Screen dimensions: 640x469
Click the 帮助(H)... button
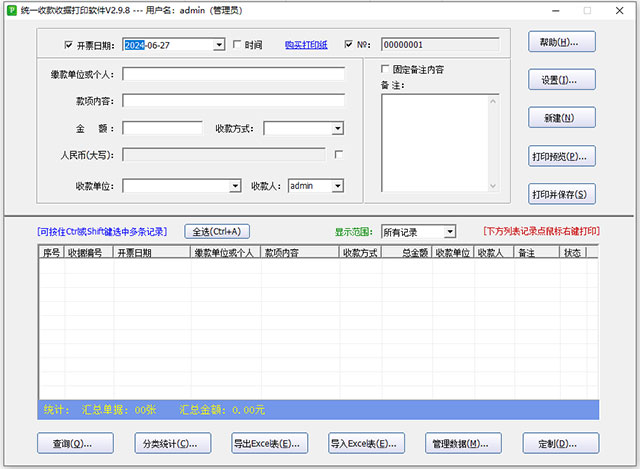(x=562, y=42)
